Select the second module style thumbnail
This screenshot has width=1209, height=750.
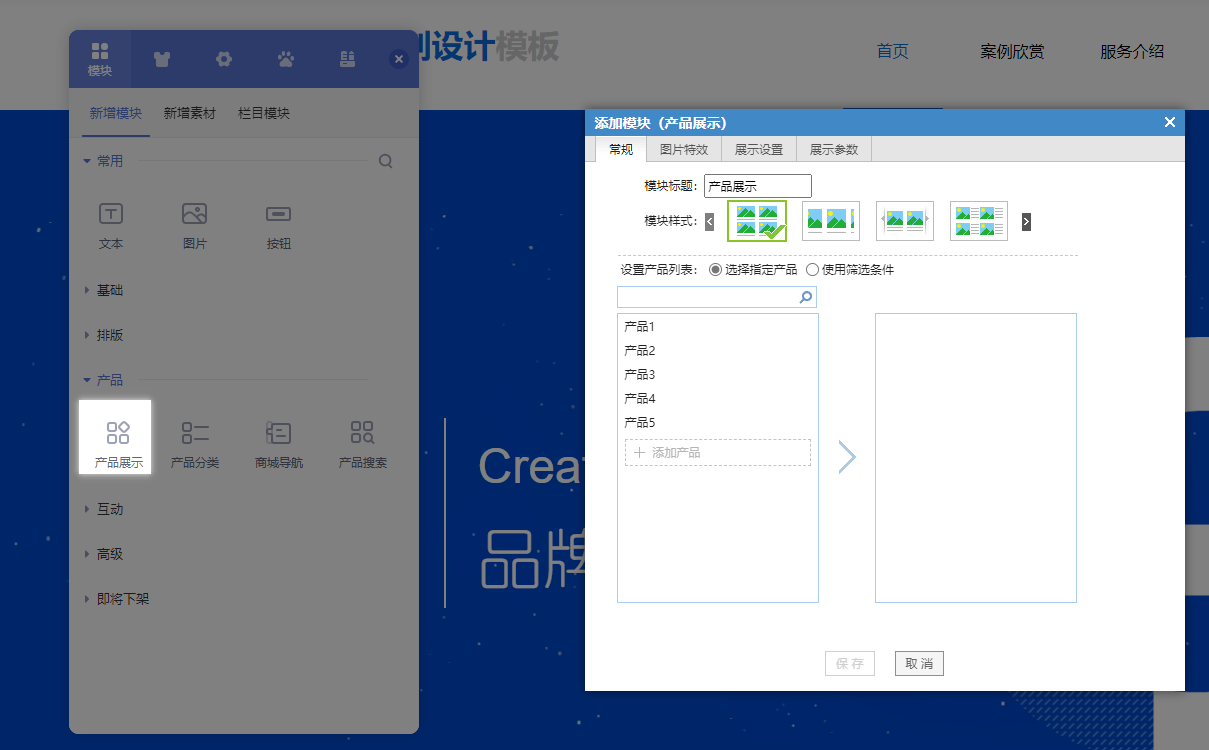(x=830, y=220)
